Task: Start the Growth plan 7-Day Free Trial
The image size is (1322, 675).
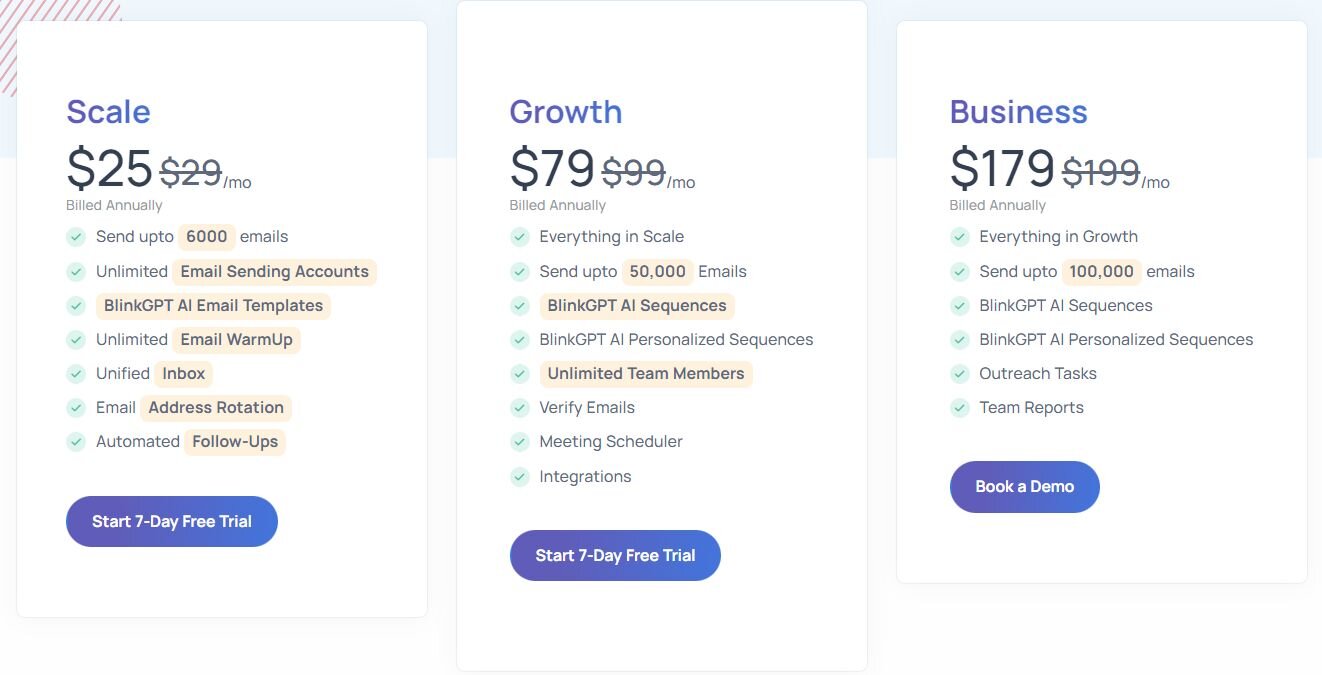Action: (615, 555)
